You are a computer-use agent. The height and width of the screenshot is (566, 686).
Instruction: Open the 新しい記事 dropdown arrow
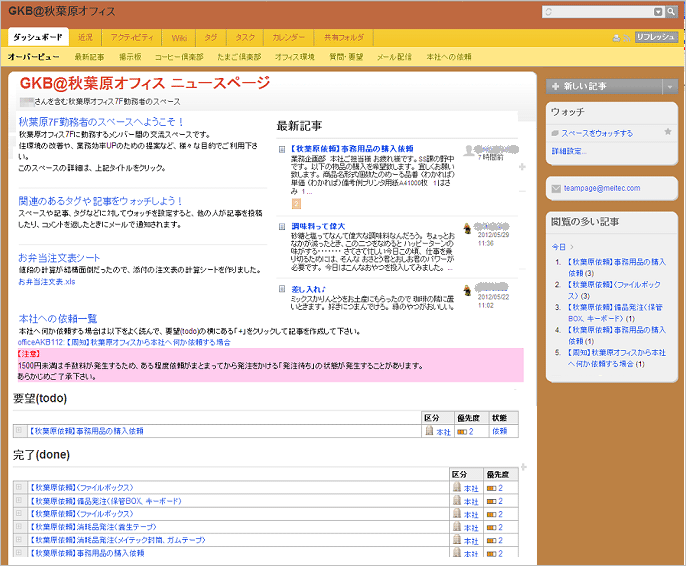tap(670, 87)
